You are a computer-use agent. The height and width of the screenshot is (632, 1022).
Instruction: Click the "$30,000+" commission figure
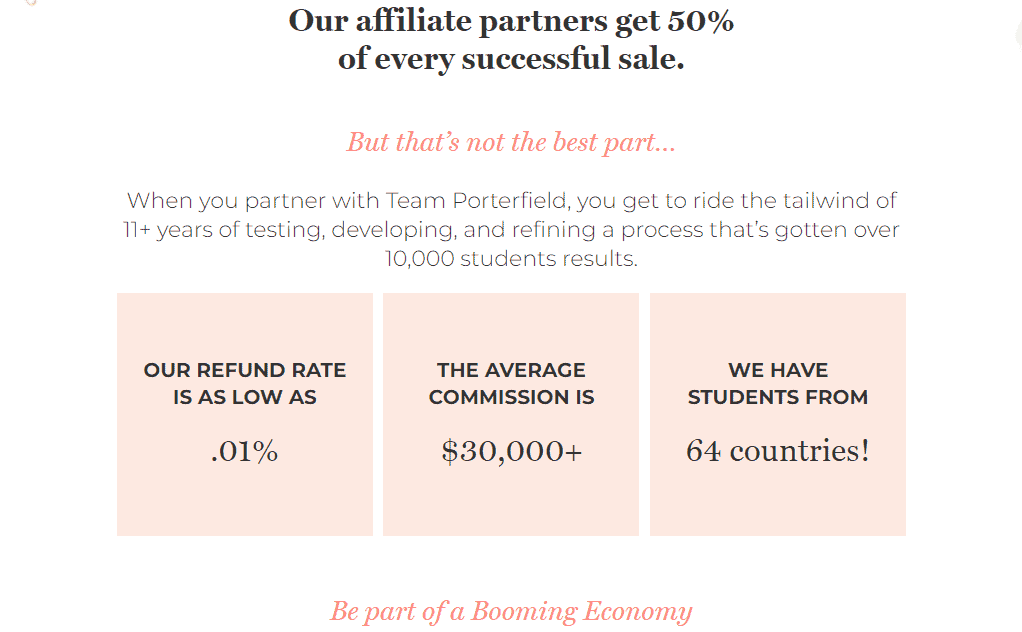pyautogui.click(x=512, y=451)
